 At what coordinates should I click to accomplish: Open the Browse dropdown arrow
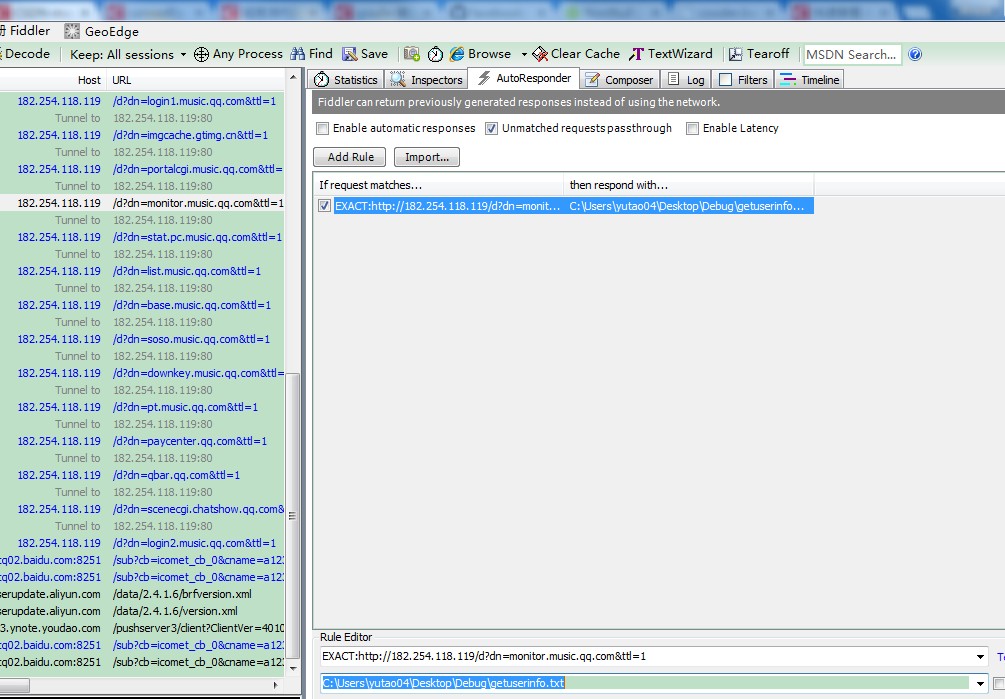tap(524, 54)
